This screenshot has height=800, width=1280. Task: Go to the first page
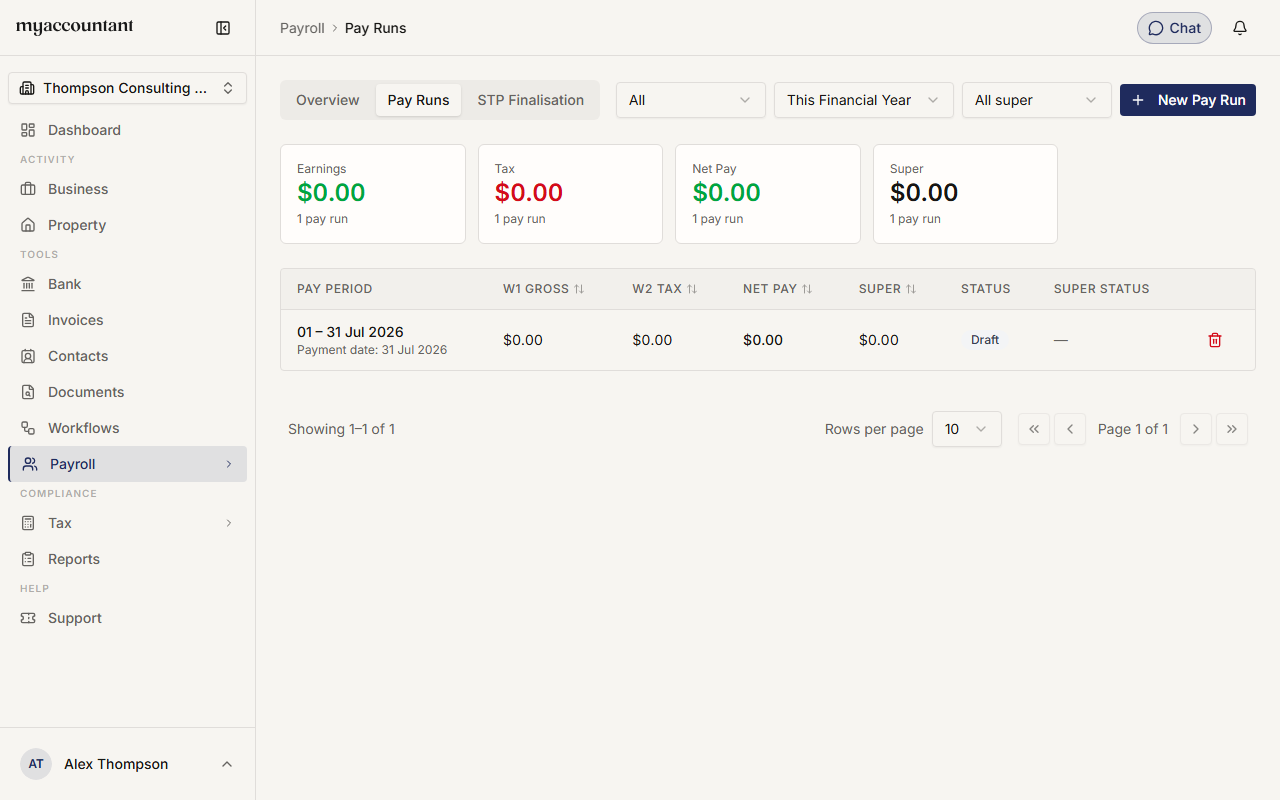[1034, 429]
